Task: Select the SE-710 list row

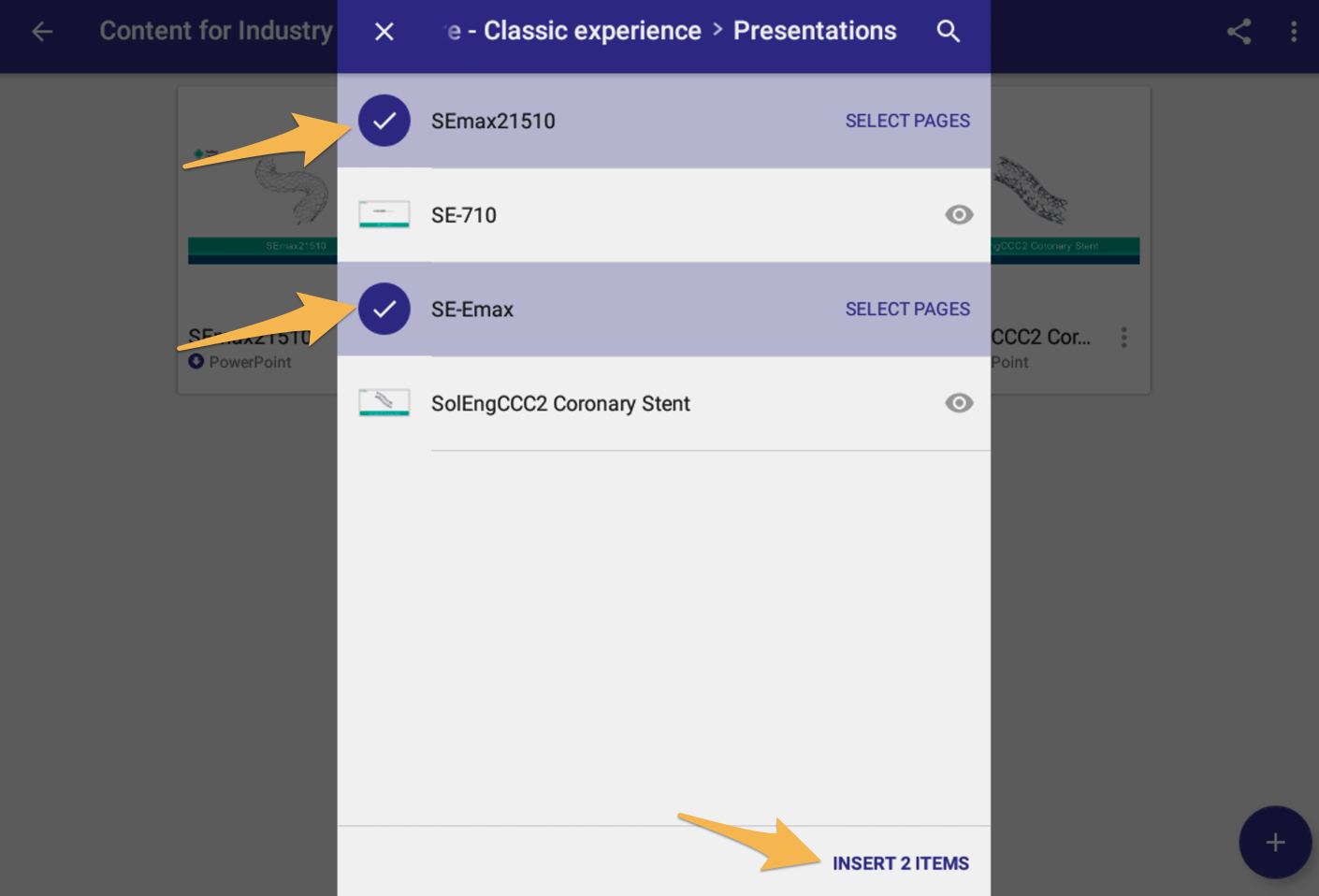Action: tap(655, 215)
